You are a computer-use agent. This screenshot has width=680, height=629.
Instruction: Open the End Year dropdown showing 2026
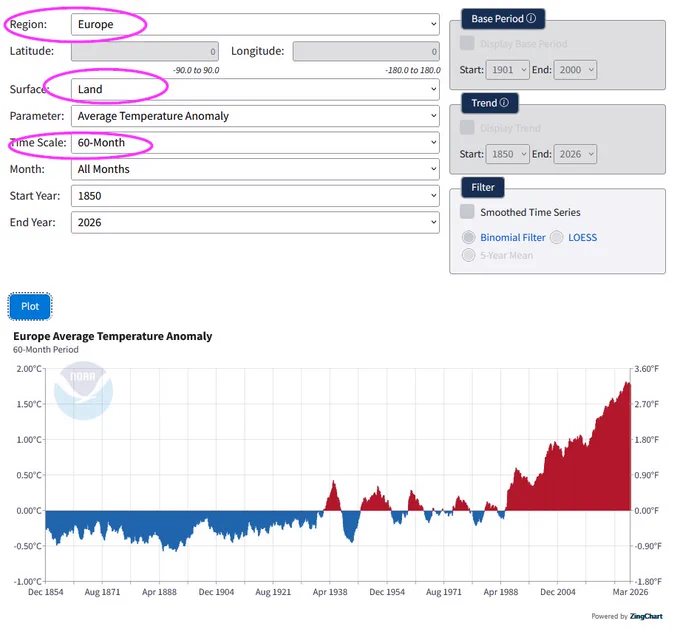pos(255,223)
